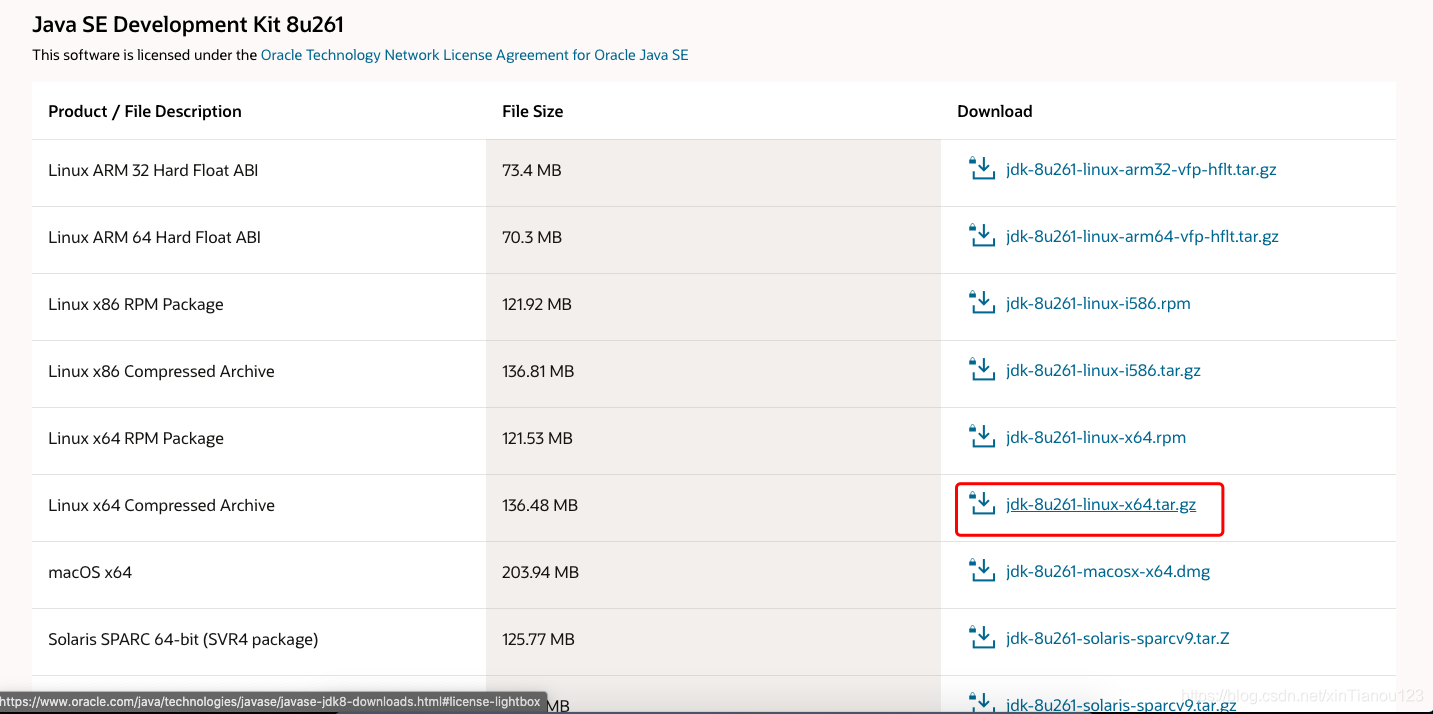Select Linux x64 Compressed Archive text
This screenshot has height=714, width=1433.
(x=161, y=505)
